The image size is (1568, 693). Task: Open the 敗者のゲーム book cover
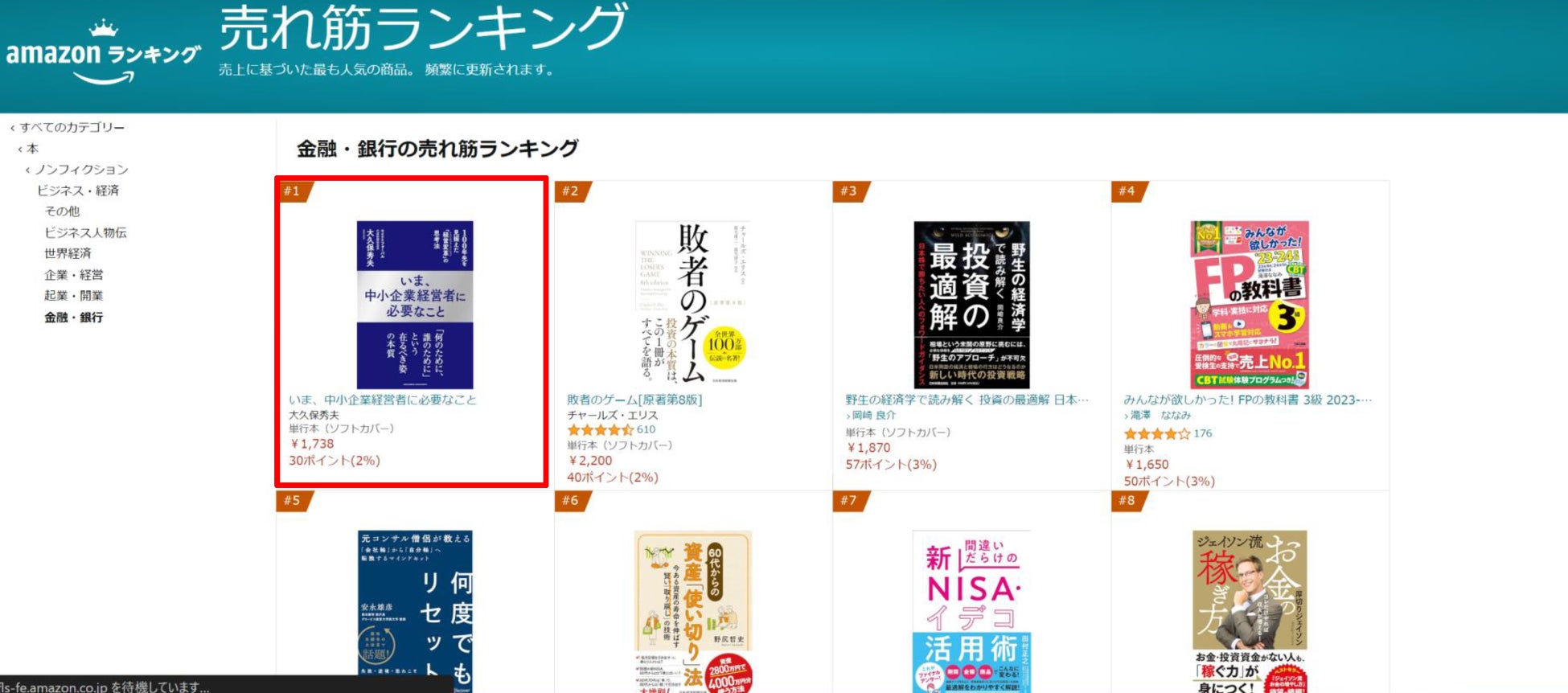(693, 305)
